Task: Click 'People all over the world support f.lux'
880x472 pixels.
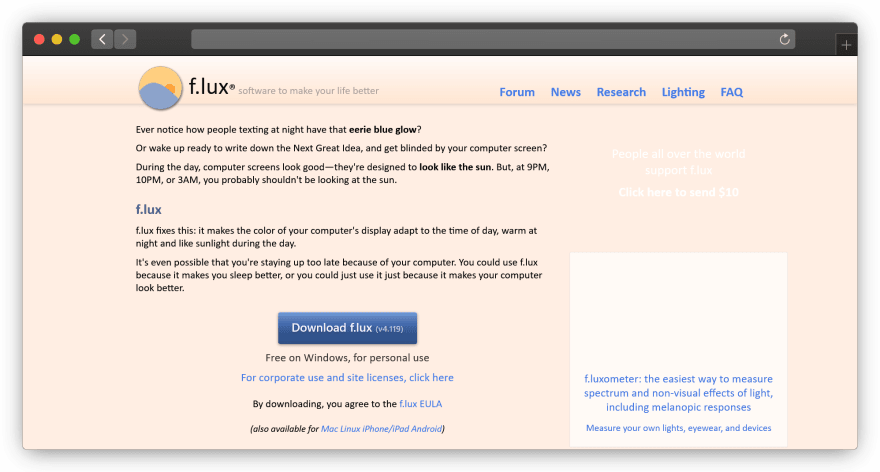Action: pyautogui.click(x=679, y=162)
